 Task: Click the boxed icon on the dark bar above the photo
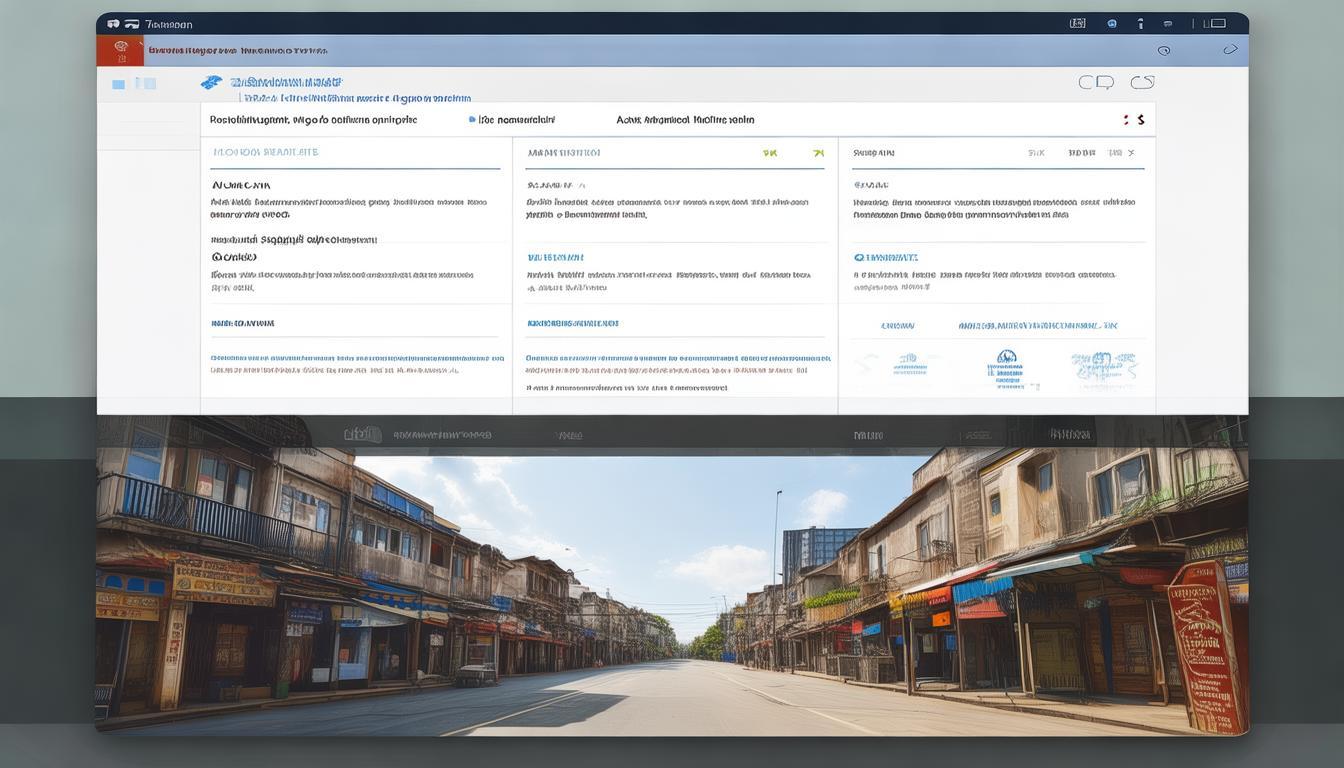(x=362, y=434)
